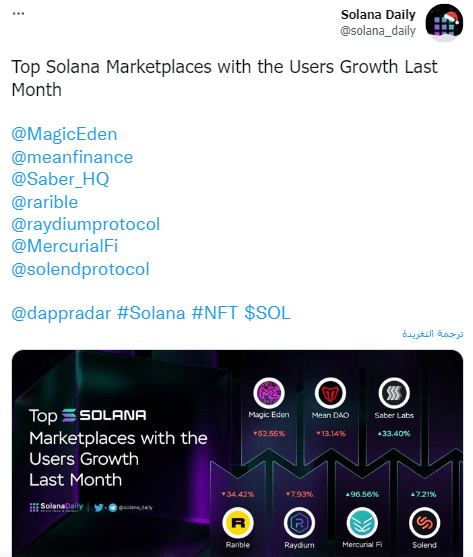Viewport: 473px width, 557px height.
Task: Open the @raydiumprotocol mention
Action: tap(86, 225)
